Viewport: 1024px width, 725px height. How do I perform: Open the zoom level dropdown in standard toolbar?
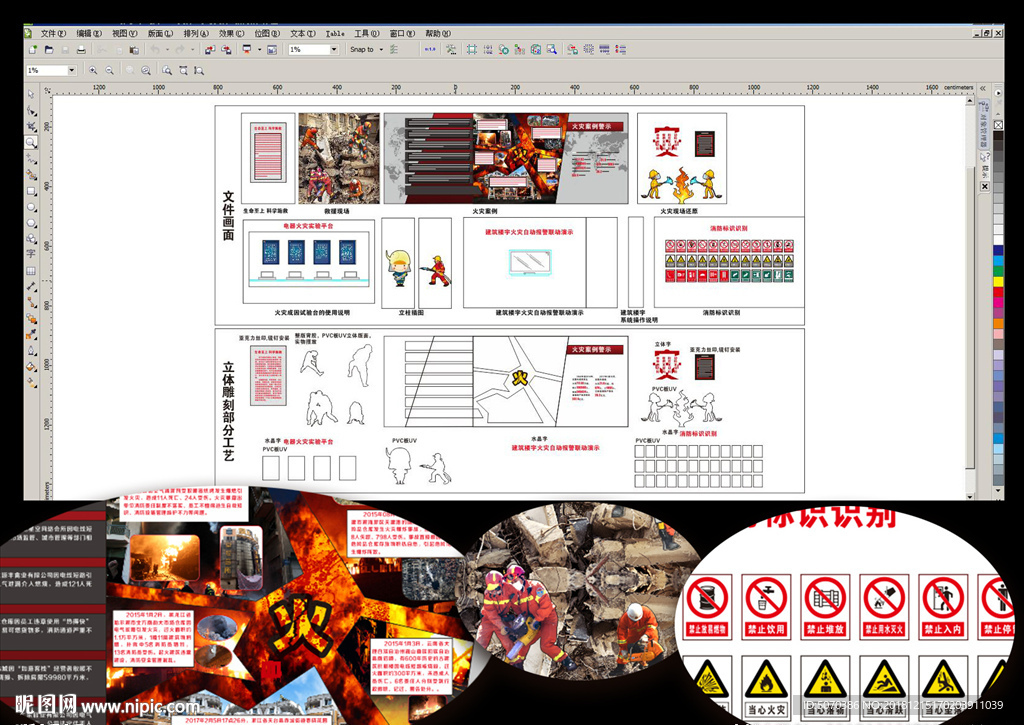pyautogui.click(x=334, y=50)
